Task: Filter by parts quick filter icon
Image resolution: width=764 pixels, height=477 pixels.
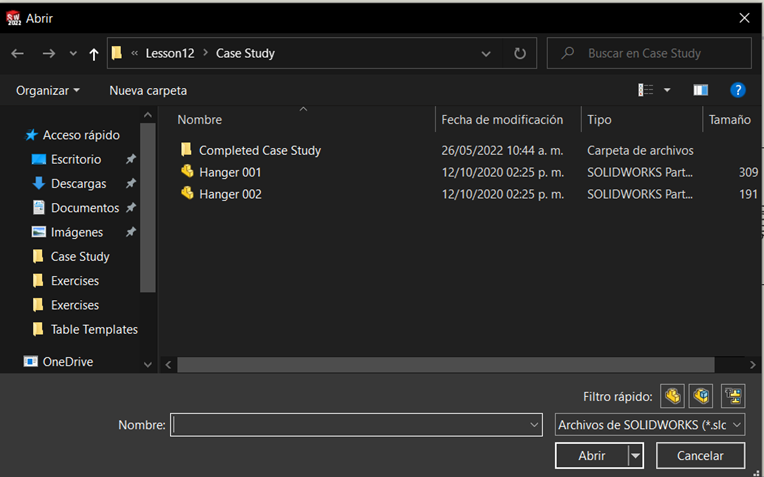Action: pos(672,396)
